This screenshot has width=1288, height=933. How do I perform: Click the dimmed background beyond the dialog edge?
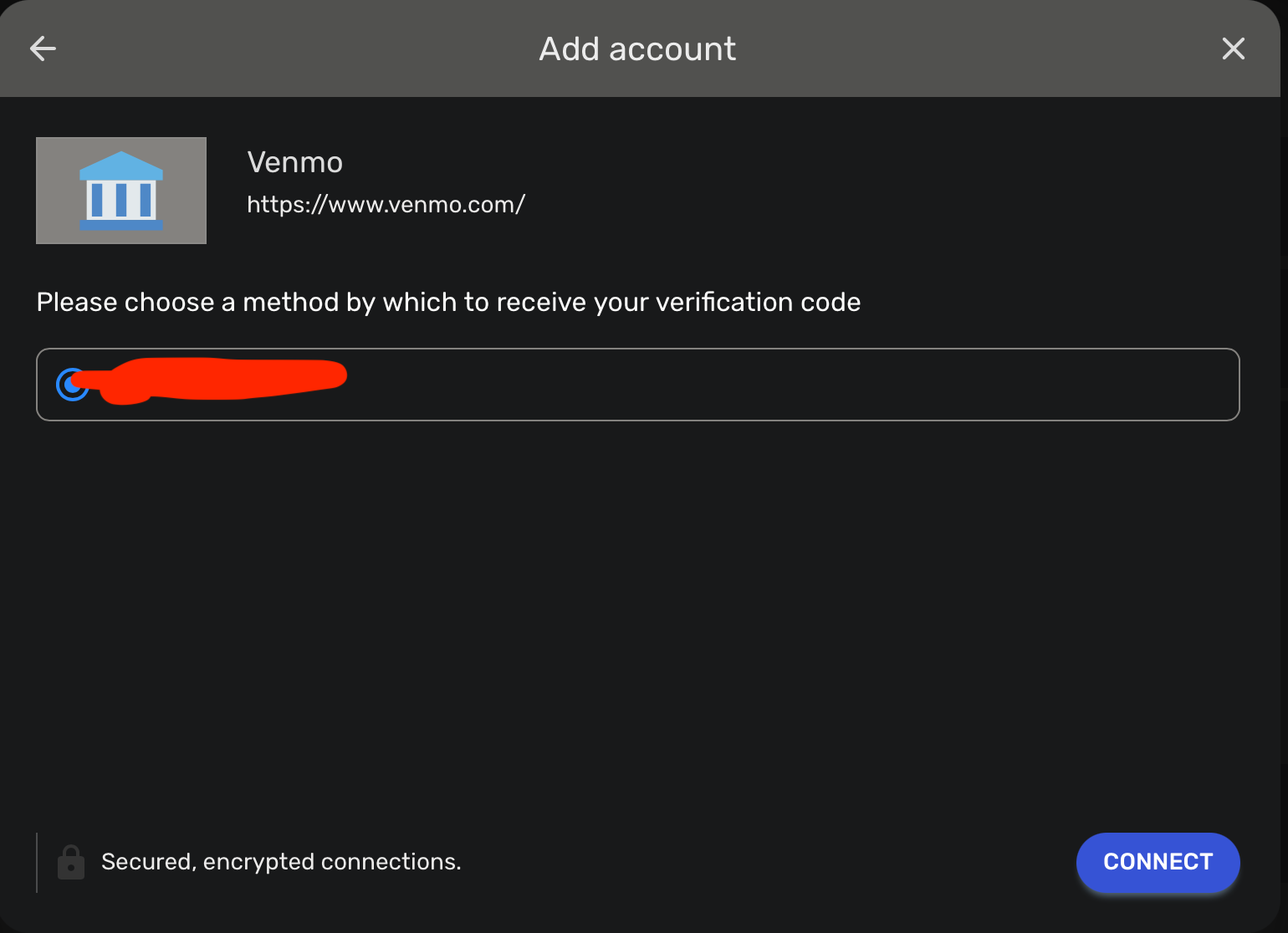coord(1284,502)
